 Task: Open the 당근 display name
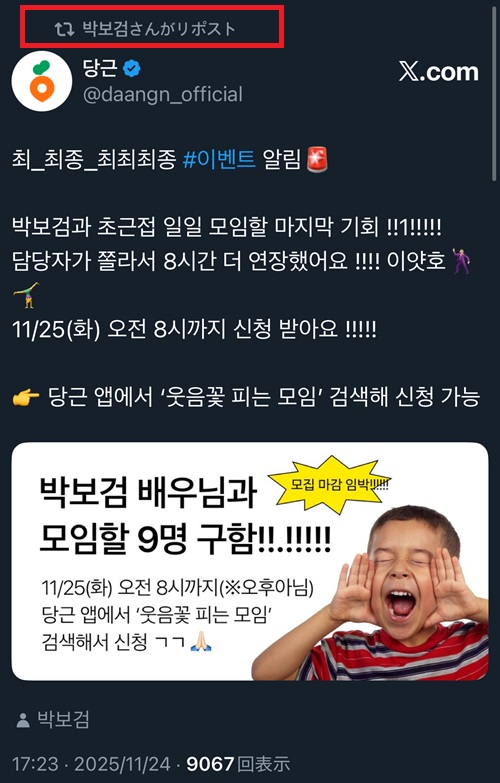(x=100, y=68)
